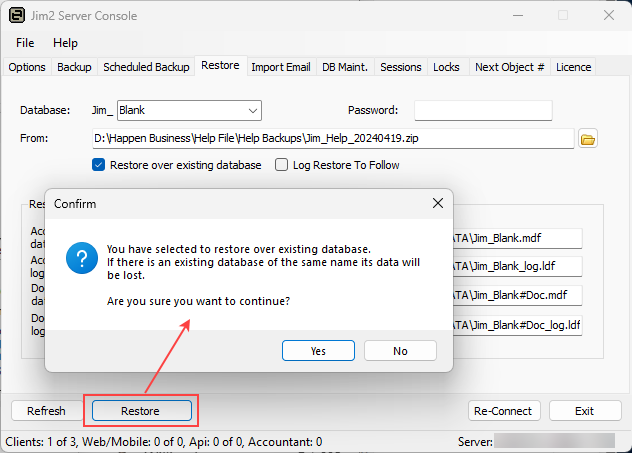Close the Confirm dialog with its X
This screenshot has height=453, width=632.
pos(438,203)
